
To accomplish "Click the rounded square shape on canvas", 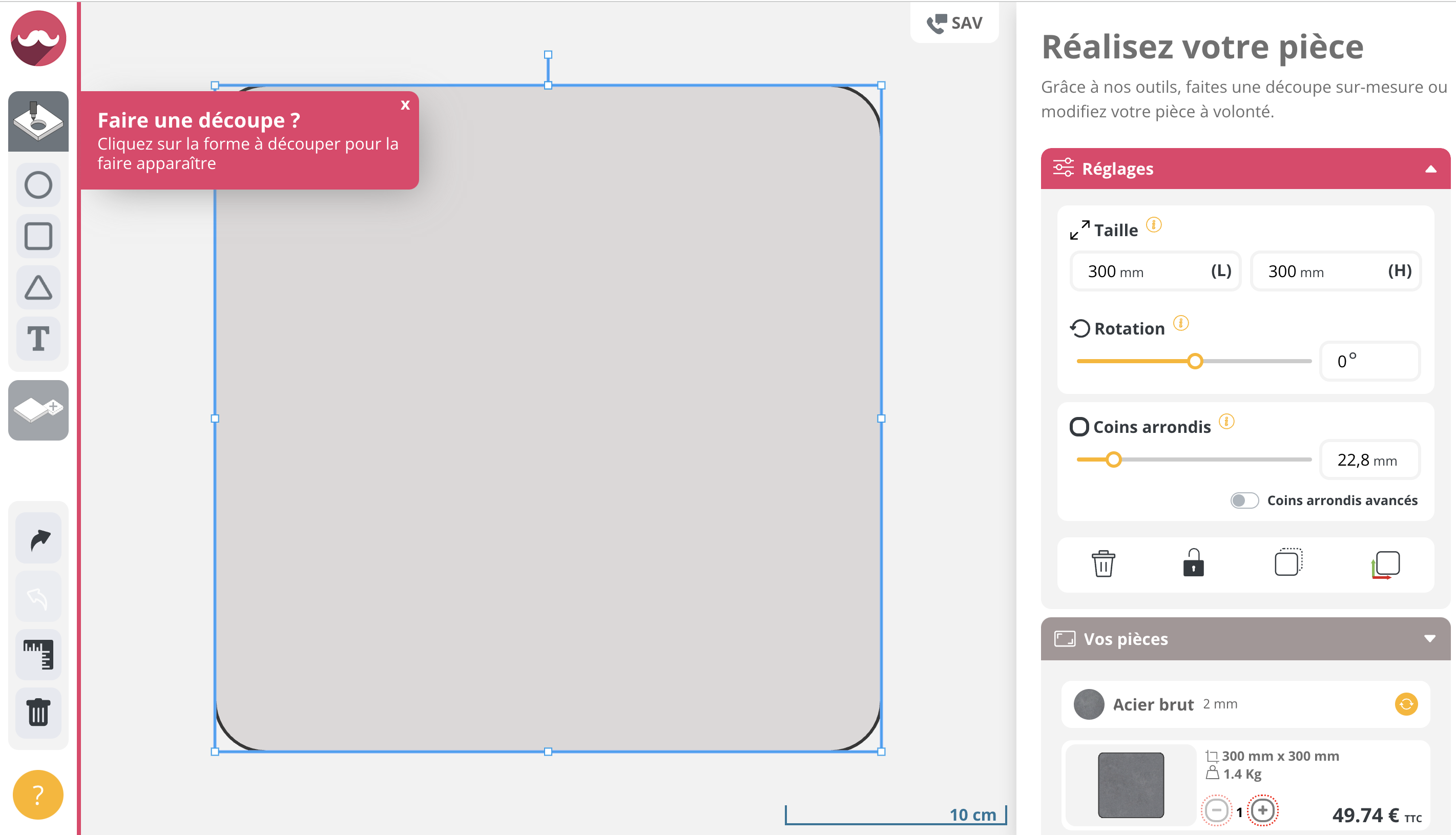I will tap(548, 419).
